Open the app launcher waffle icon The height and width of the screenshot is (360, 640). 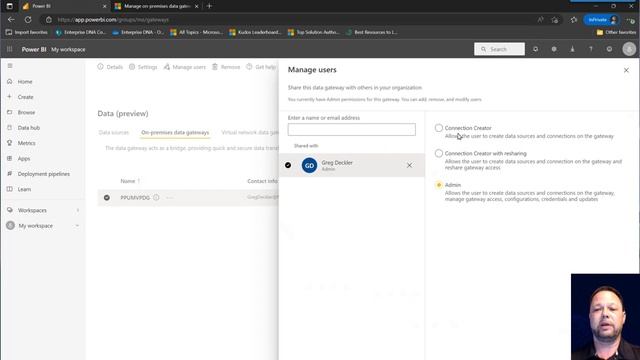[9, 49]
